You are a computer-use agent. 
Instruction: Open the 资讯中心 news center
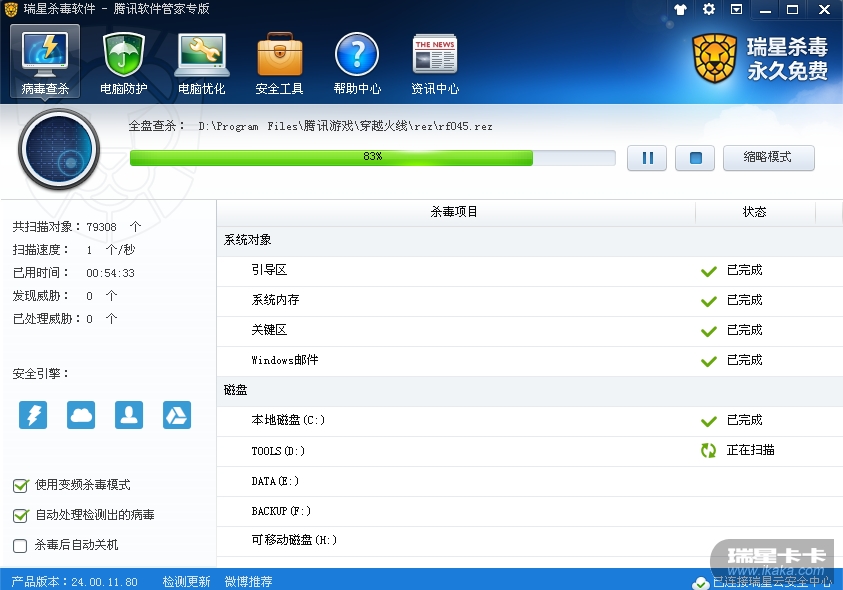tap(435, 62)
